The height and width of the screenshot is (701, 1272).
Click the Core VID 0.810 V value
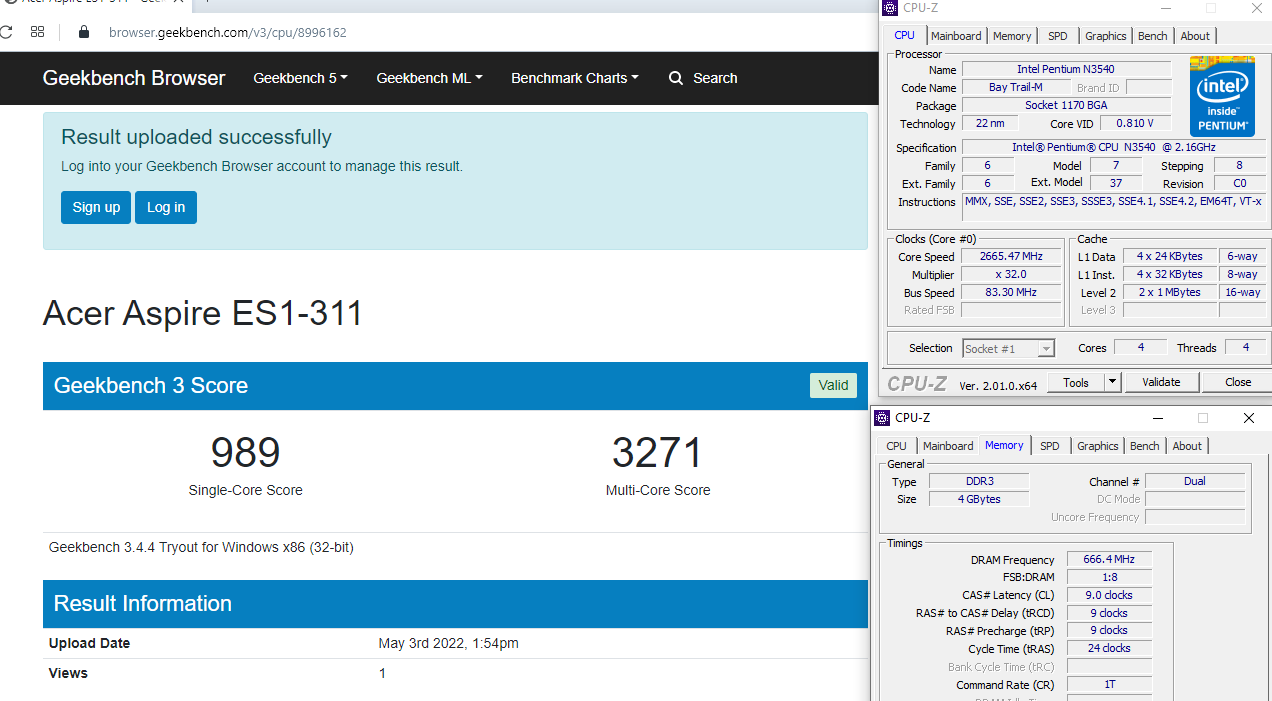1135,123
